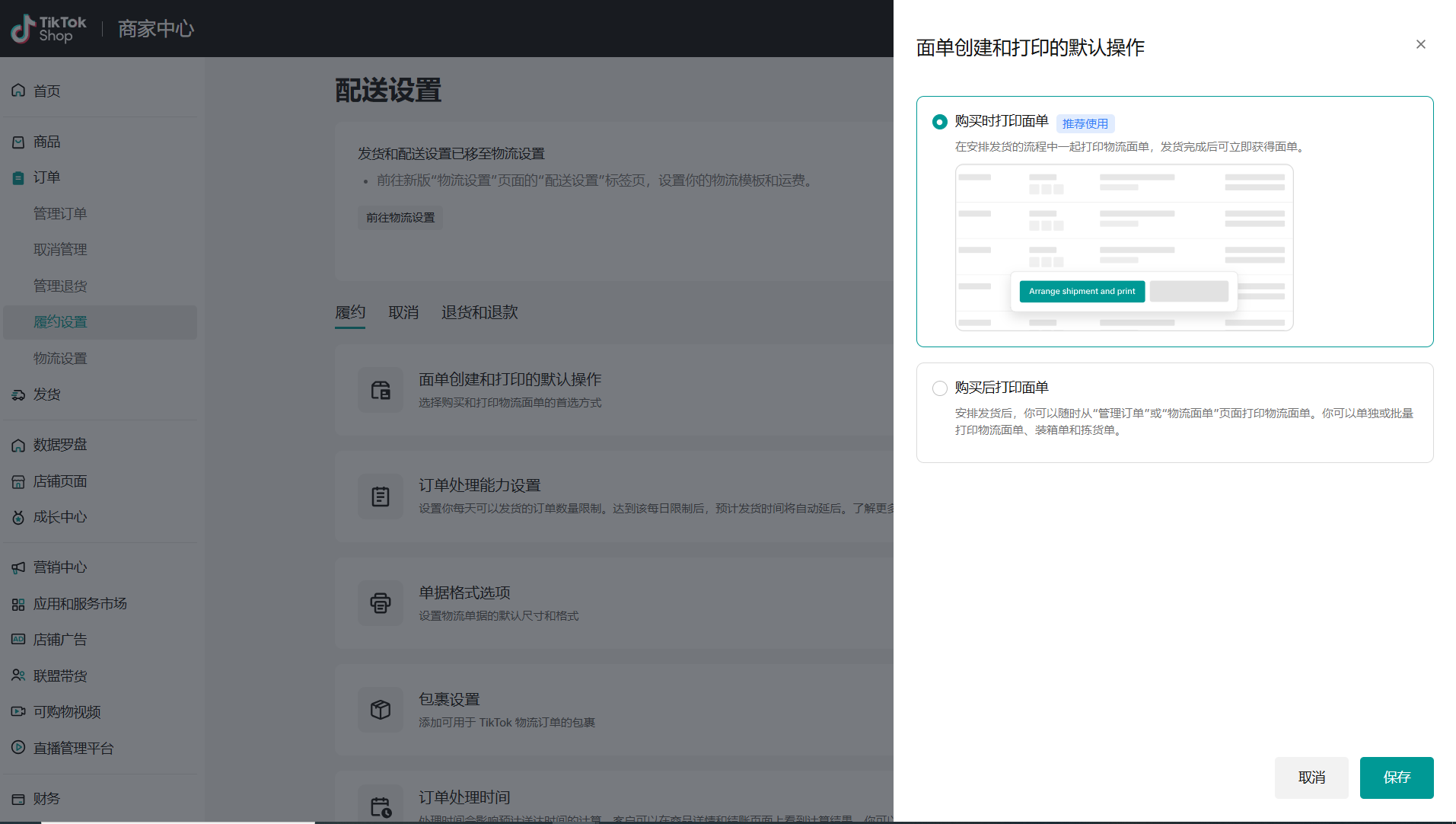Click the 保存 save button

pos(1396,778)
